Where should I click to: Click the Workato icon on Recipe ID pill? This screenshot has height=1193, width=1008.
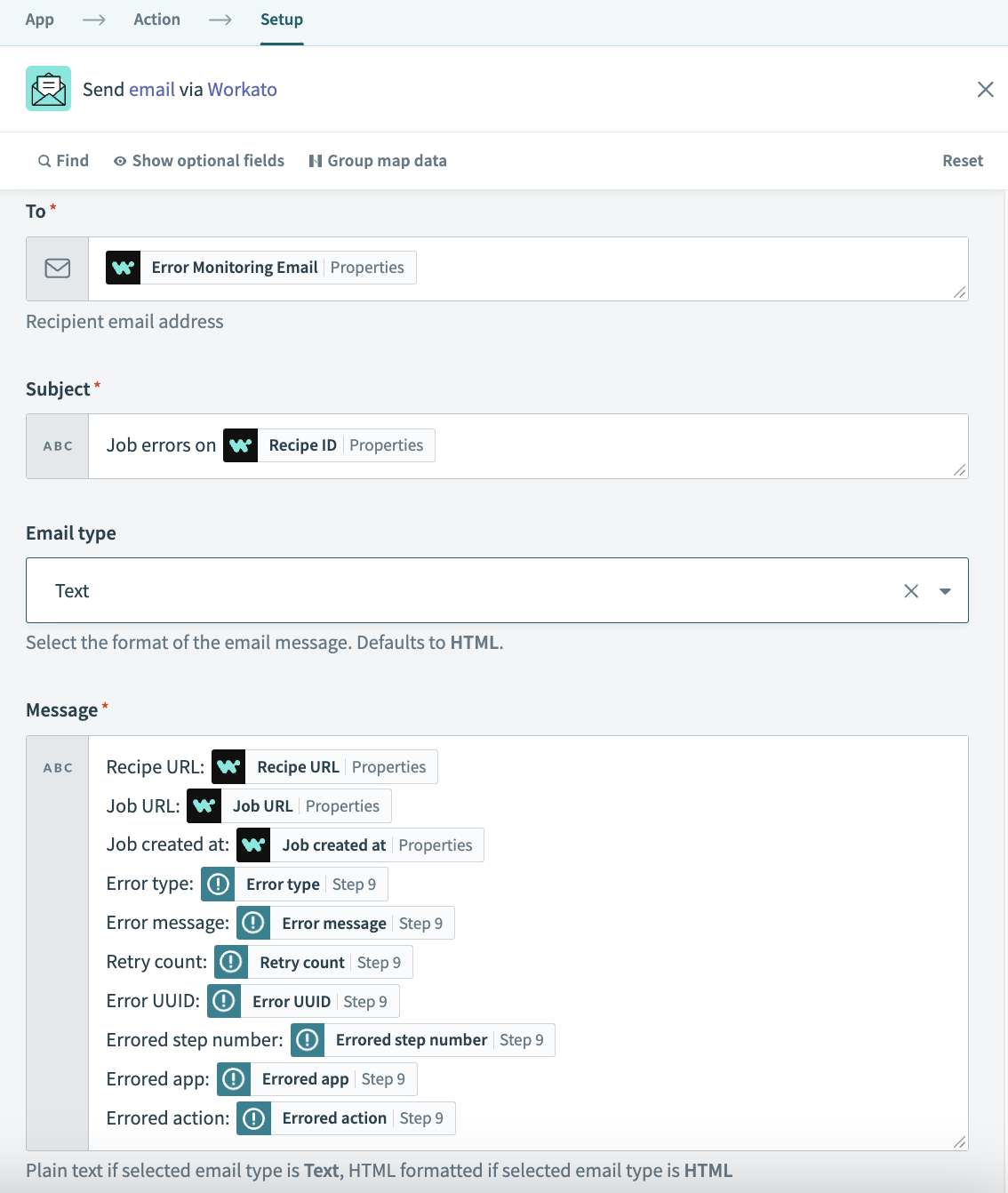click(240, 444)
